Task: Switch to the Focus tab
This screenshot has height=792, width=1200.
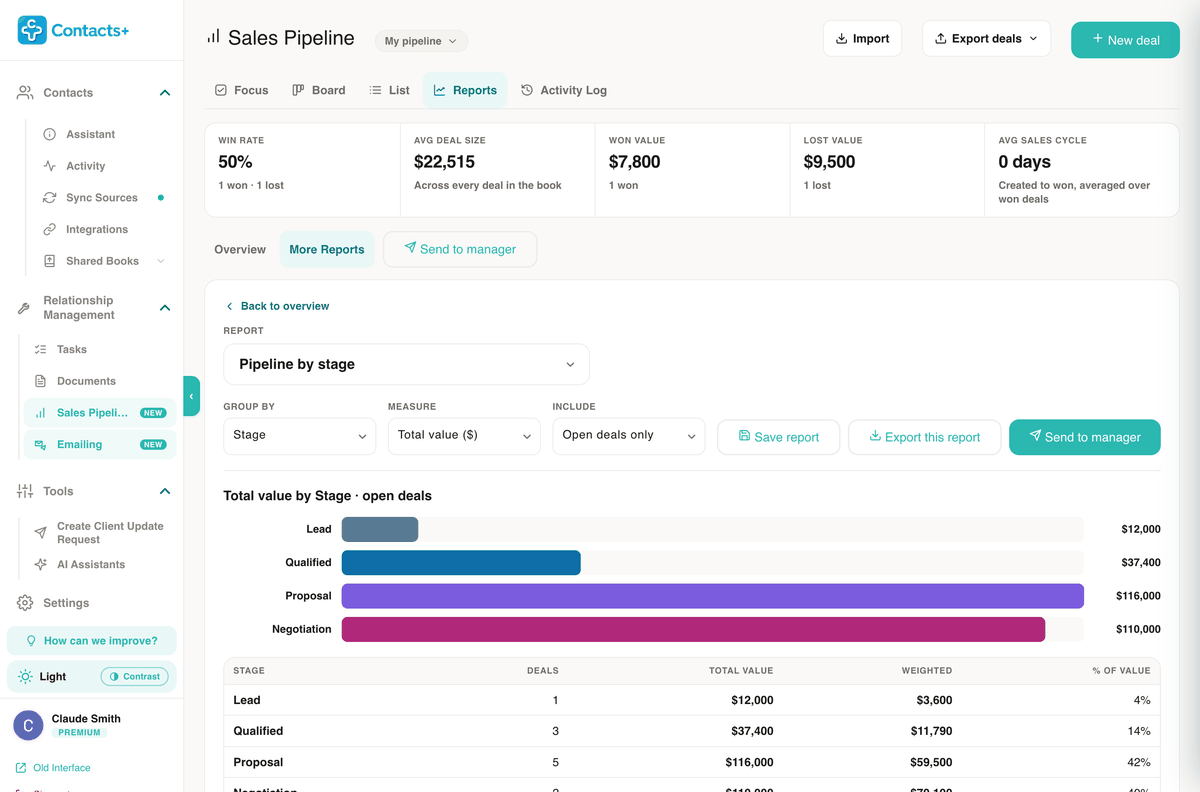Action: [241, 90]
